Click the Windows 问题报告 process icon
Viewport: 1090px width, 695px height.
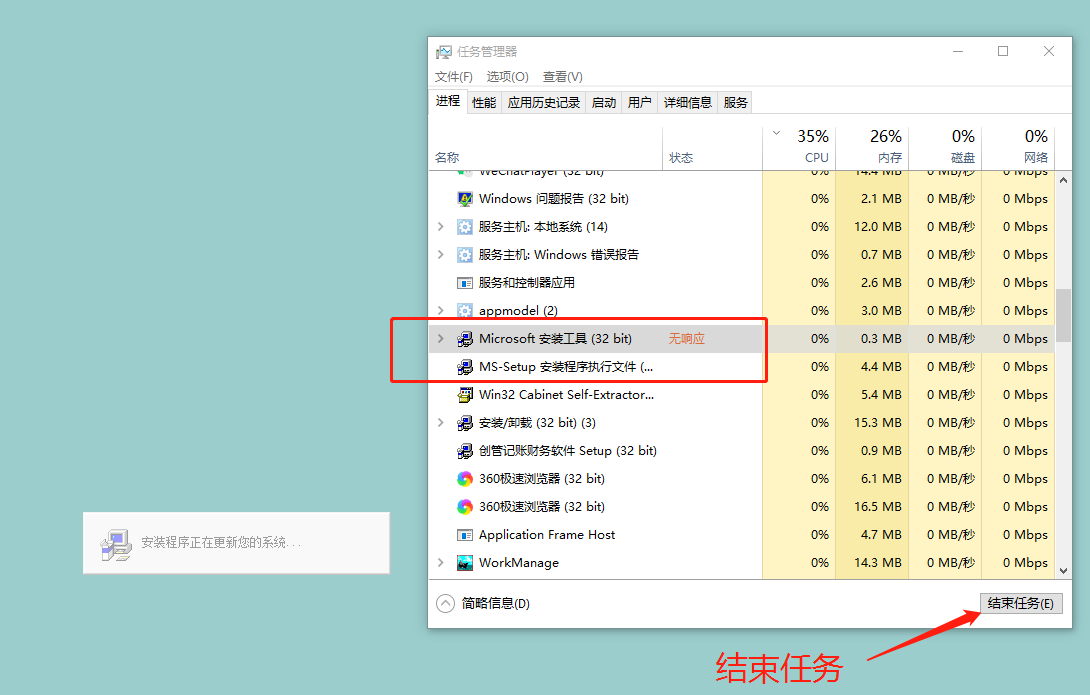465,199
